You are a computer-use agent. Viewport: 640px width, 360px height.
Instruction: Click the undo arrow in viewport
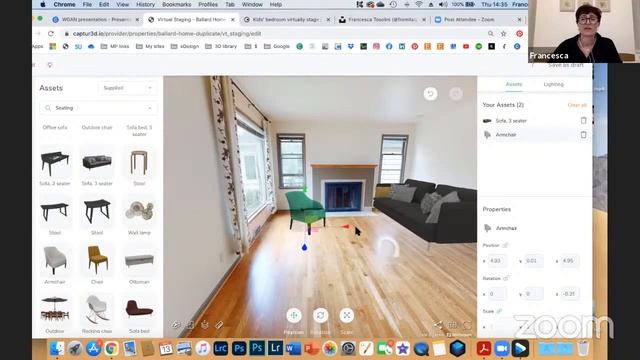coord(430,94)
